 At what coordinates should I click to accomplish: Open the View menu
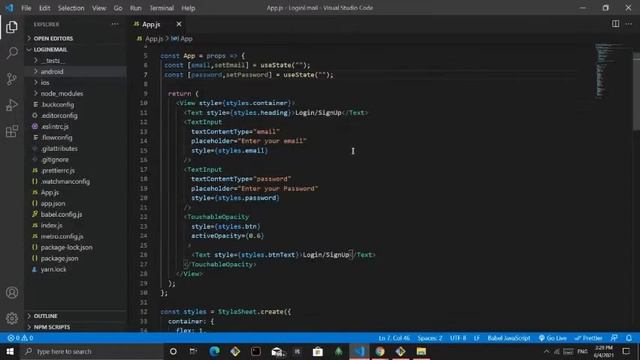(99, 8)
